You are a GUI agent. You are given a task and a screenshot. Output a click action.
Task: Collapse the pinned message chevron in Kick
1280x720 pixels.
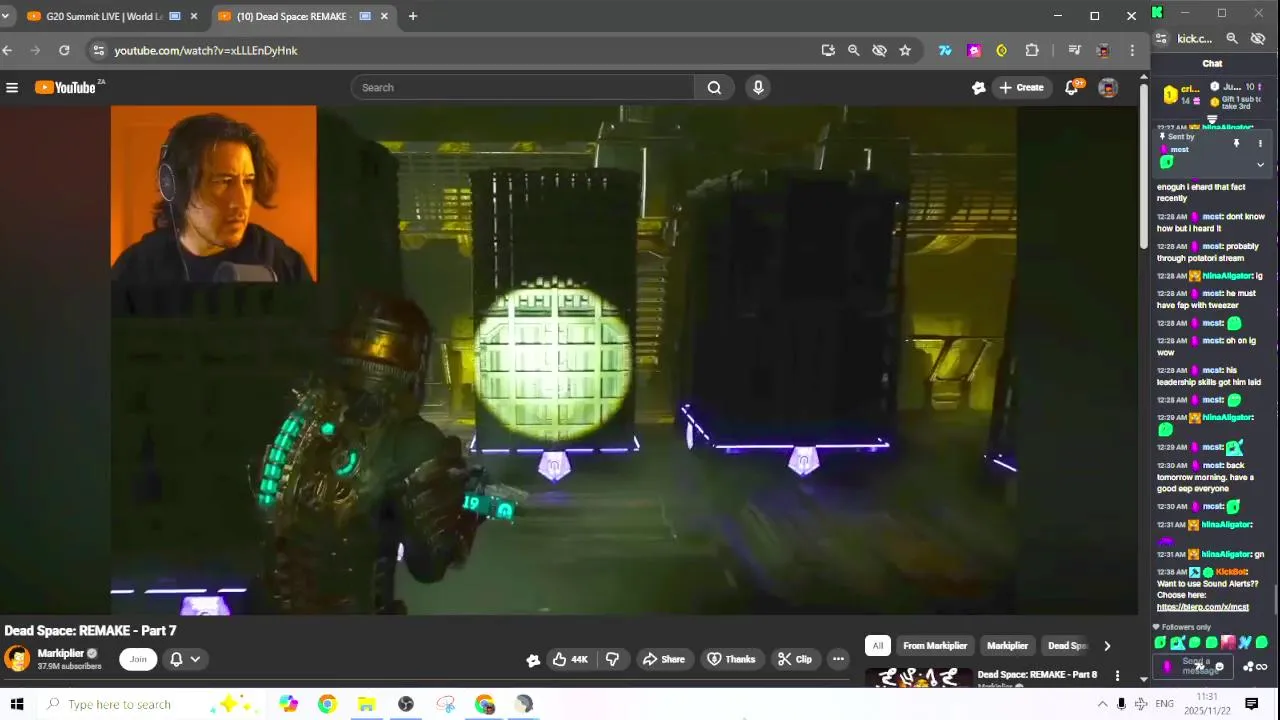(1260, 165)
